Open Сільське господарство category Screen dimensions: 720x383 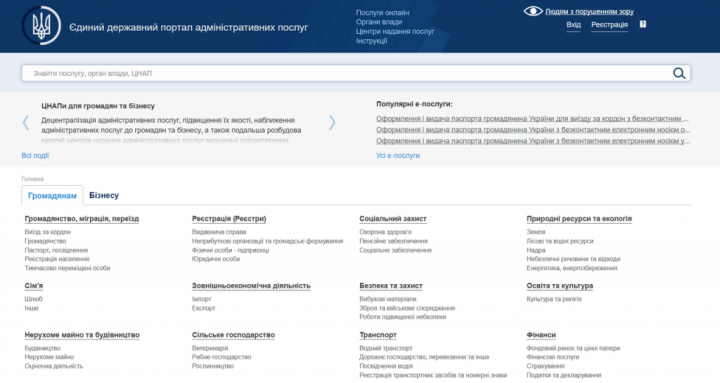point(233,335)
